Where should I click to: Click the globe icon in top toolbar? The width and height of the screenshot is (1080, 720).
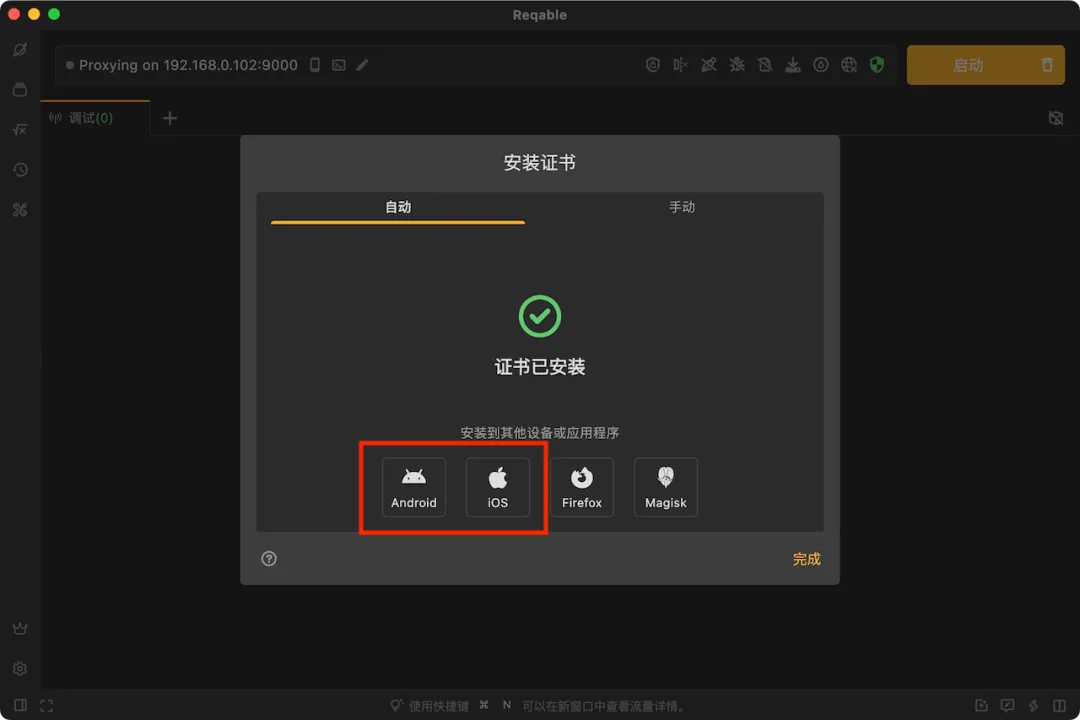point(849,65)
